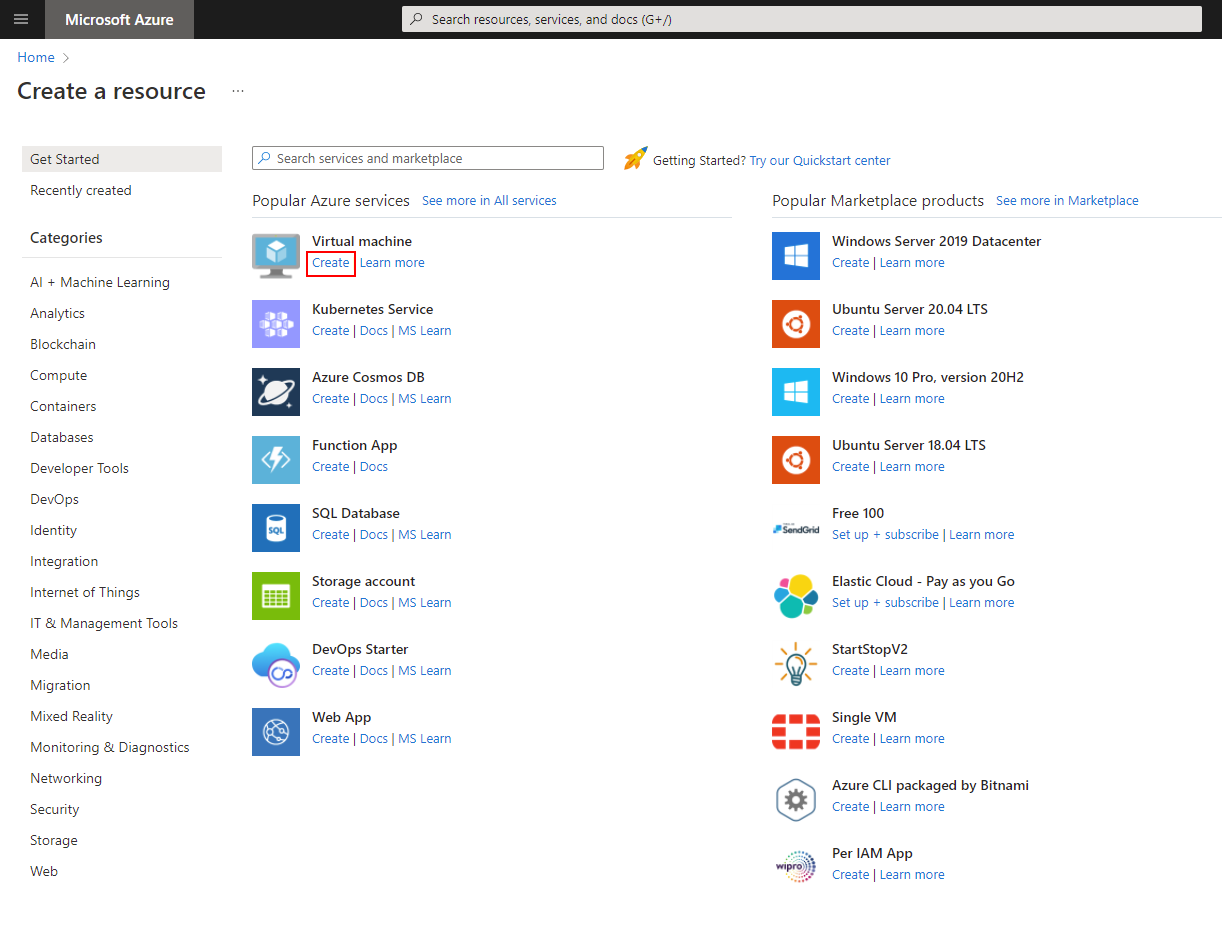Open the Security category
The width and height of the screenshot is (1222, 925).
(54, 809)
